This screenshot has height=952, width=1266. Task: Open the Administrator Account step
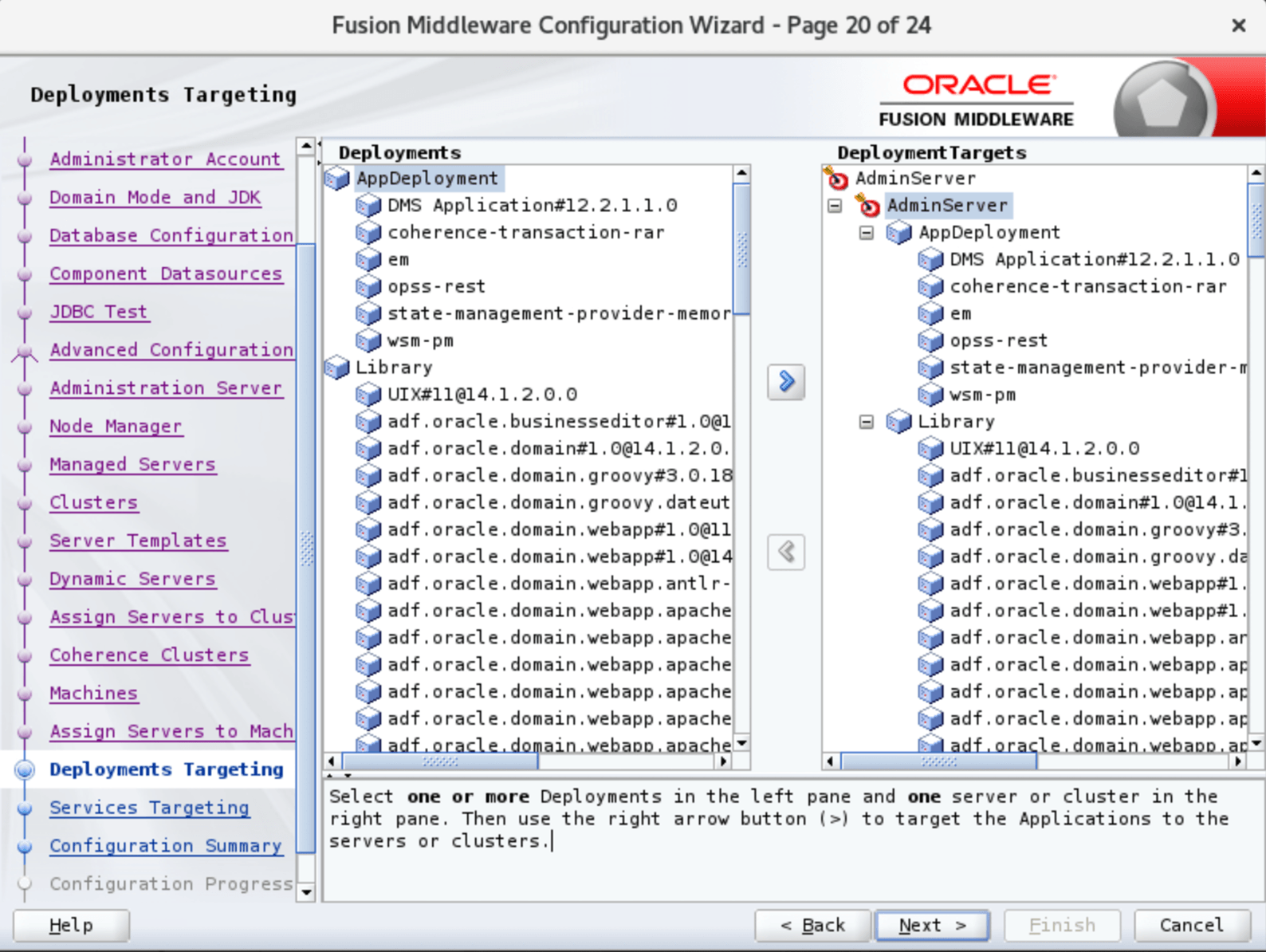click(166, 159)
